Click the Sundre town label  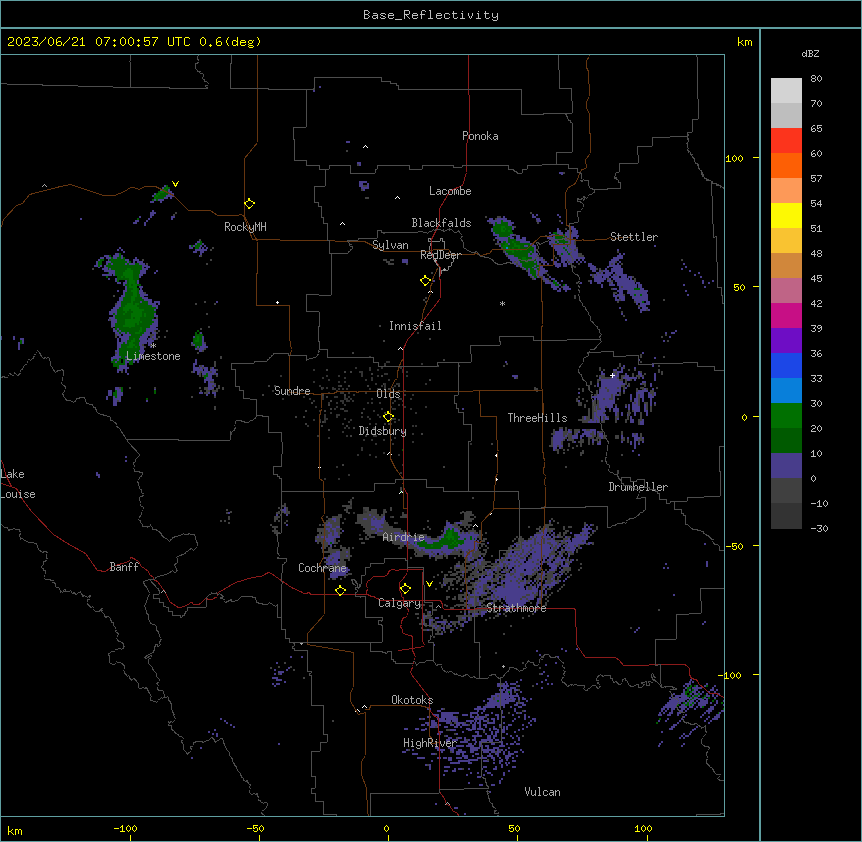292,391
